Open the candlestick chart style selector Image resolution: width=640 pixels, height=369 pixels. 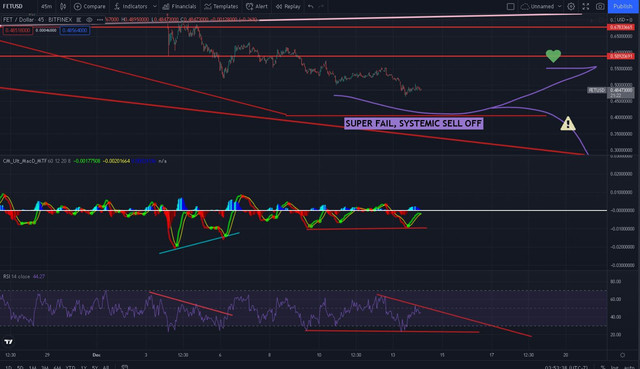point(63,6)
